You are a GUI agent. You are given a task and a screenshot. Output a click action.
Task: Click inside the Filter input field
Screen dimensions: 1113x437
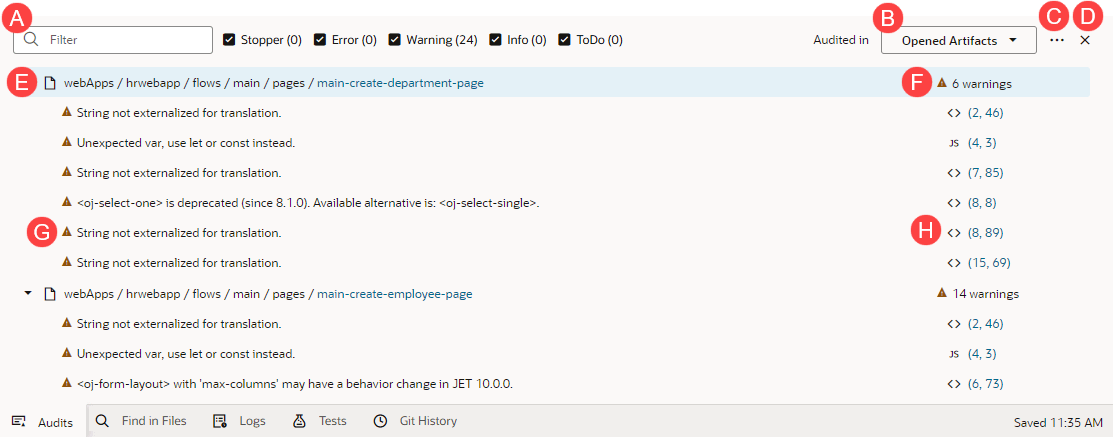[113, 40]
